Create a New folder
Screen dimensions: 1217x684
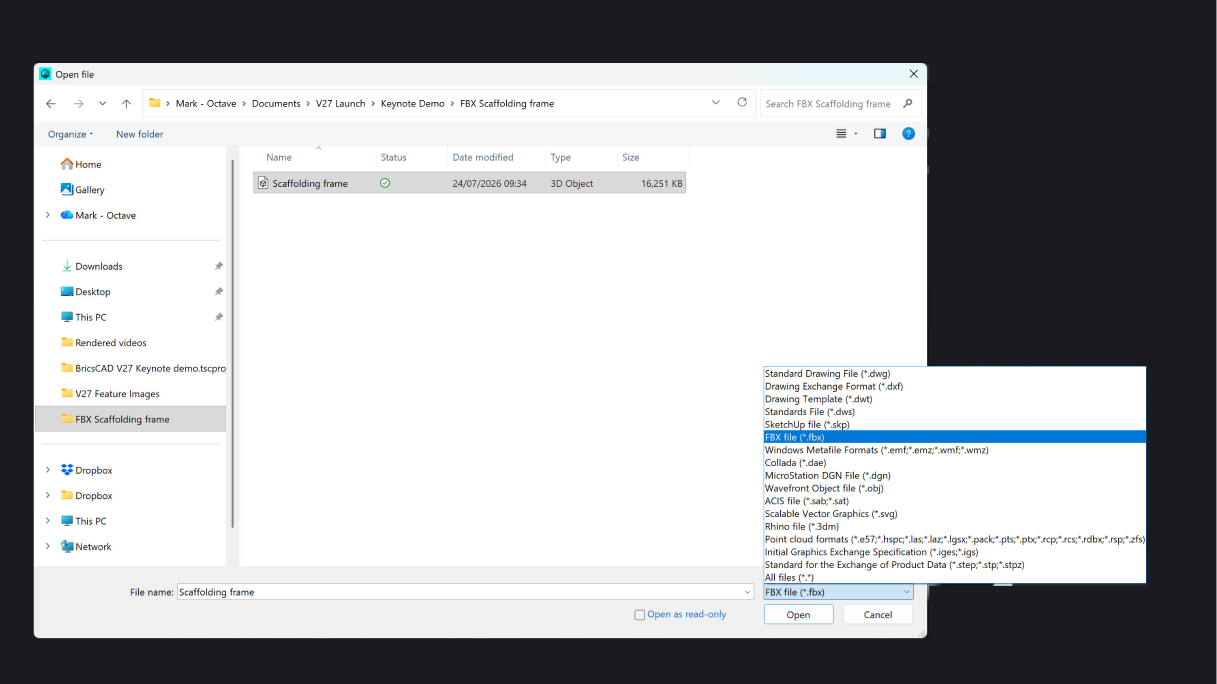pos(139,134)
